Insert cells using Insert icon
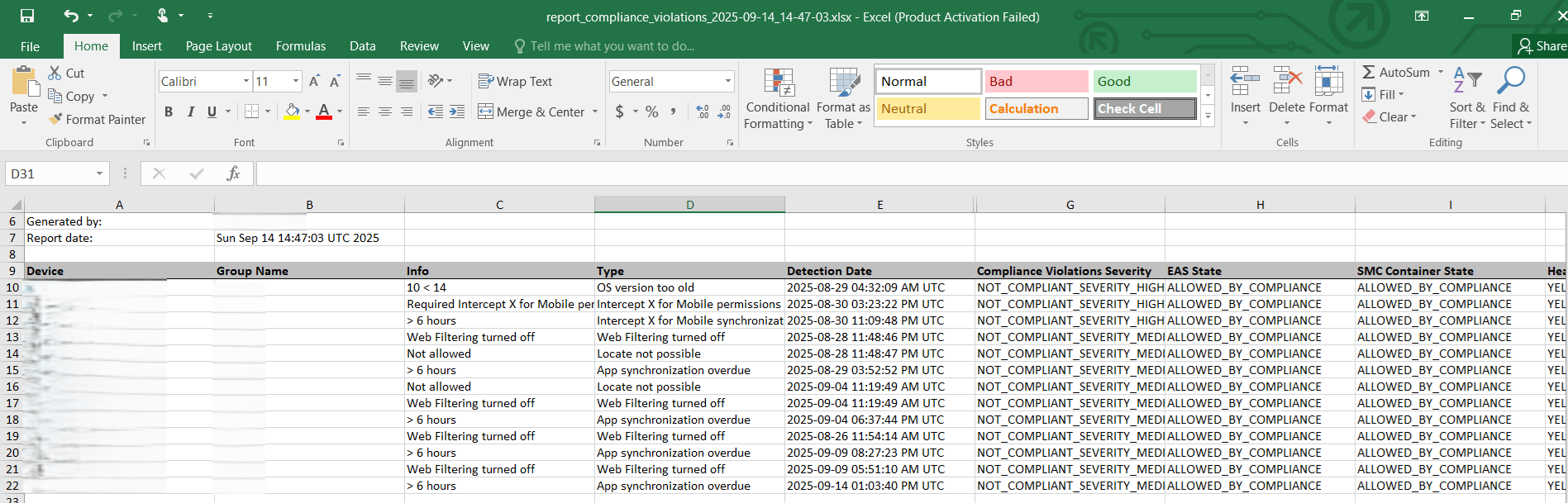The image size is (1568, 503). (1245, 83)
